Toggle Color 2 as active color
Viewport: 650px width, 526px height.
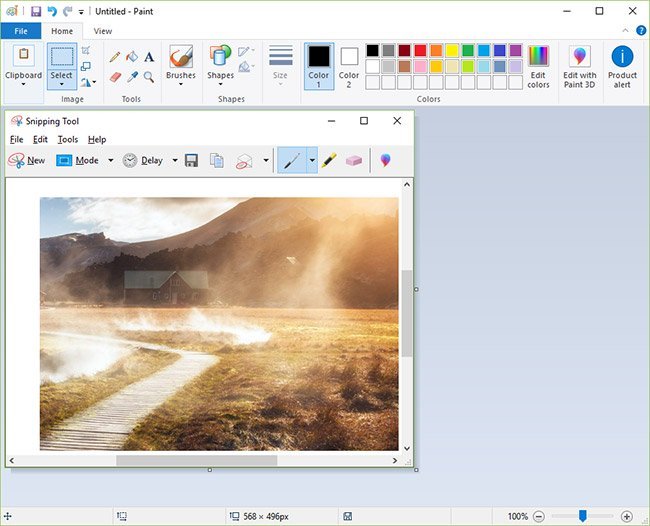click(x=349, y=64)
